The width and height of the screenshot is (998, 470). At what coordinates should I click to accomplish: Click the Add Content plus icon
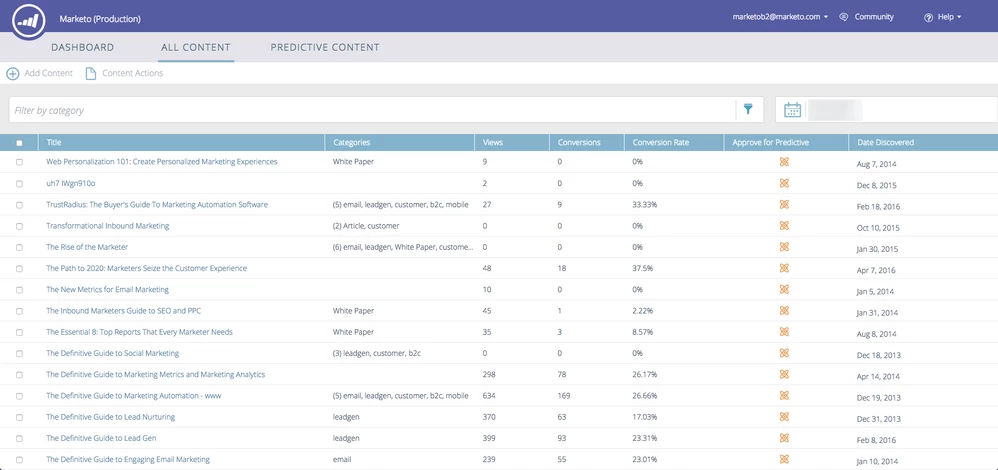[x=13, y=73]
